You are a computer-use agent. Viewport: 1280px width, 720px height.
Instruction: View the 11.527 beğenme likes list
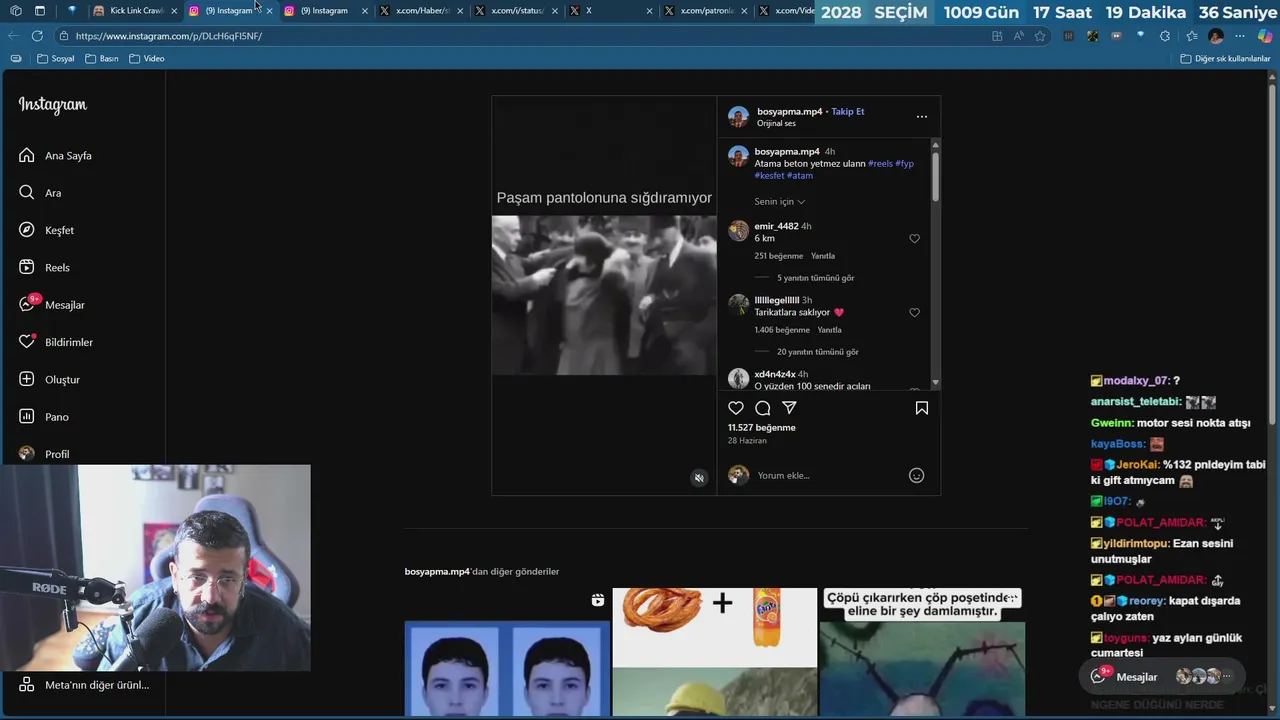coord(762,428)
